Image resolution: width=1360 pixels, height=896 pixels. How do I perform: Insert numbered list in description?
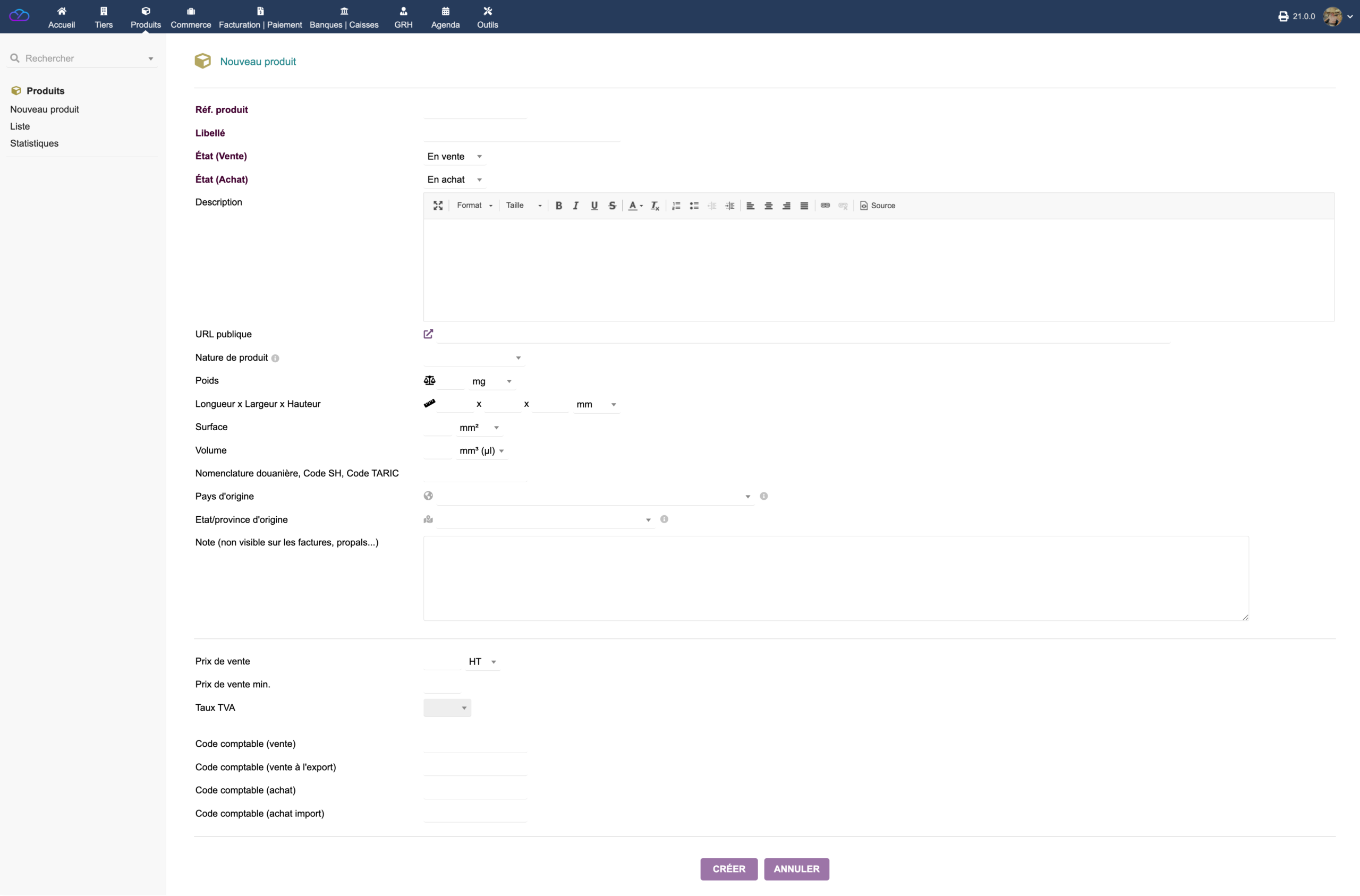coord(676,206)
